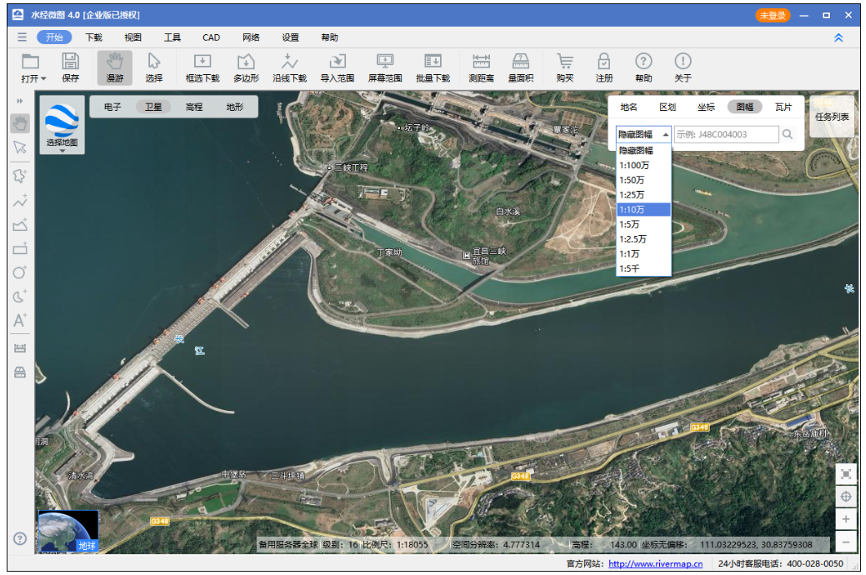Open the CAD menu tab

(211, 37)
